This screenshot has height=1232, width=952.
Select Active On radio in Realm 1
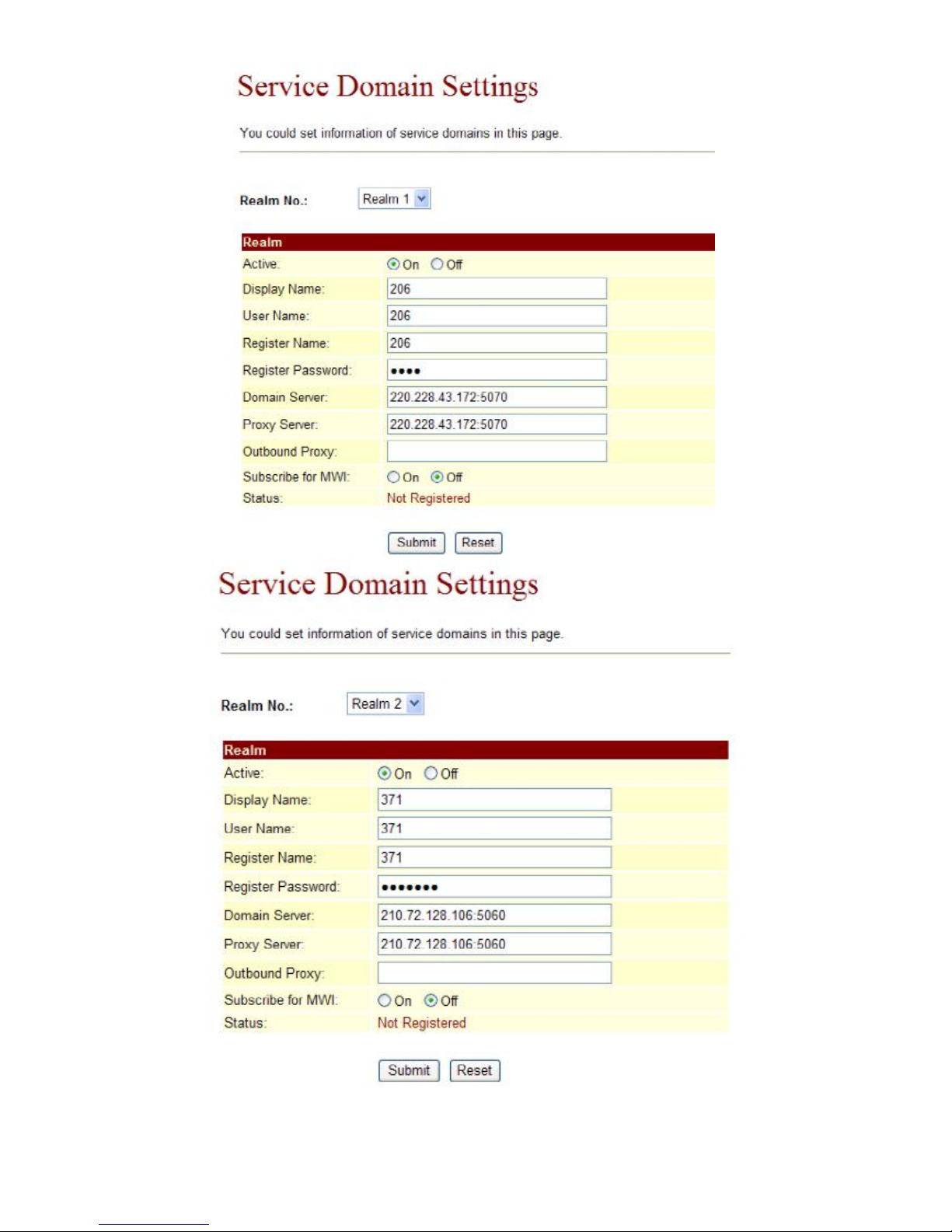click(x=393, y=264)
